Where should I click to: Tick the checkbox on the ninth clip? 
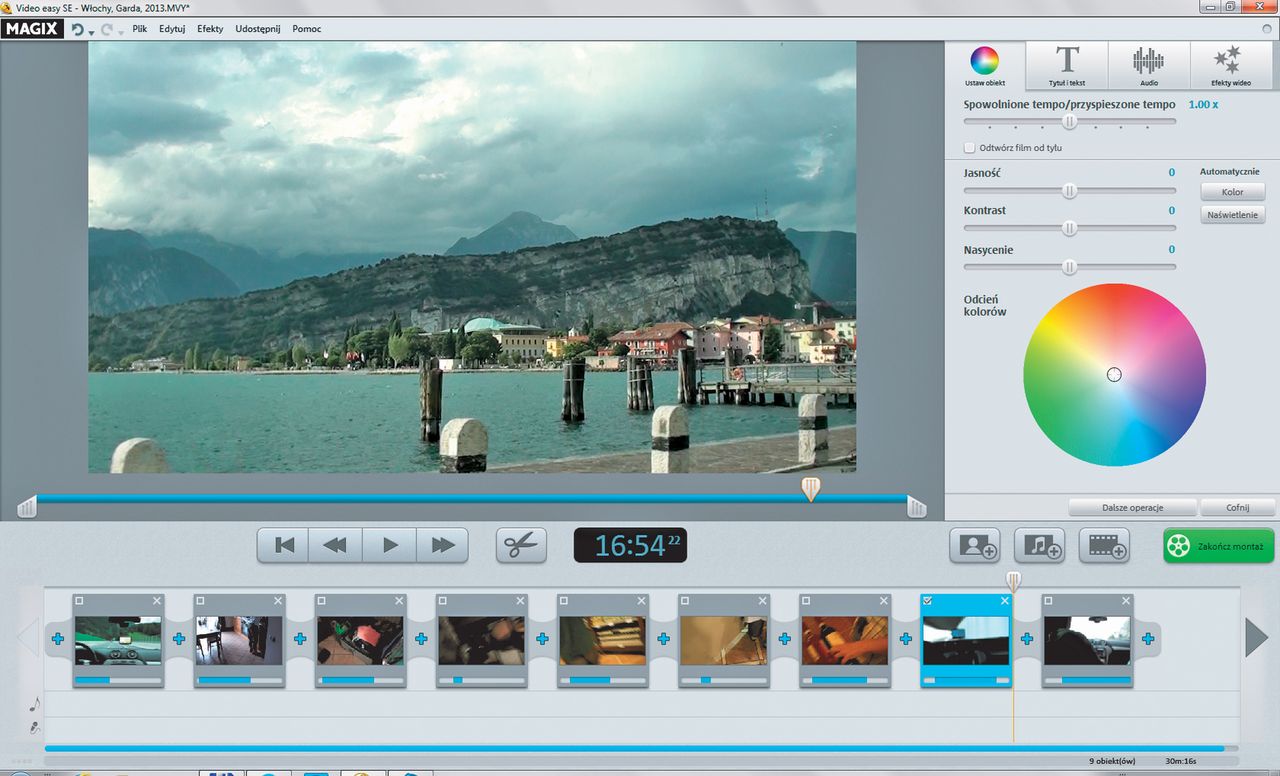(1050, 600)
